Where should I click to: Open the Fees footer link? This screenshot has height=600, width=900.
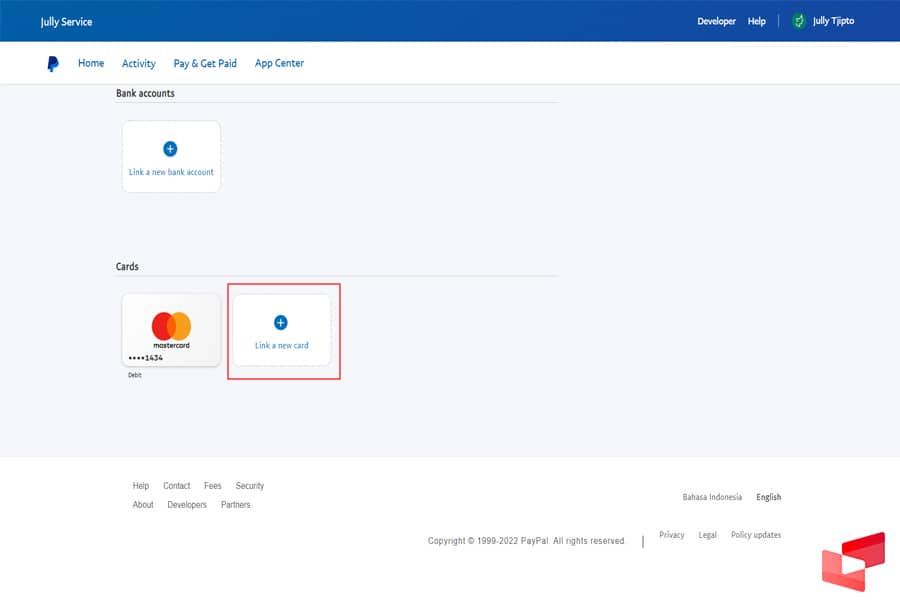tap(213, 486)
